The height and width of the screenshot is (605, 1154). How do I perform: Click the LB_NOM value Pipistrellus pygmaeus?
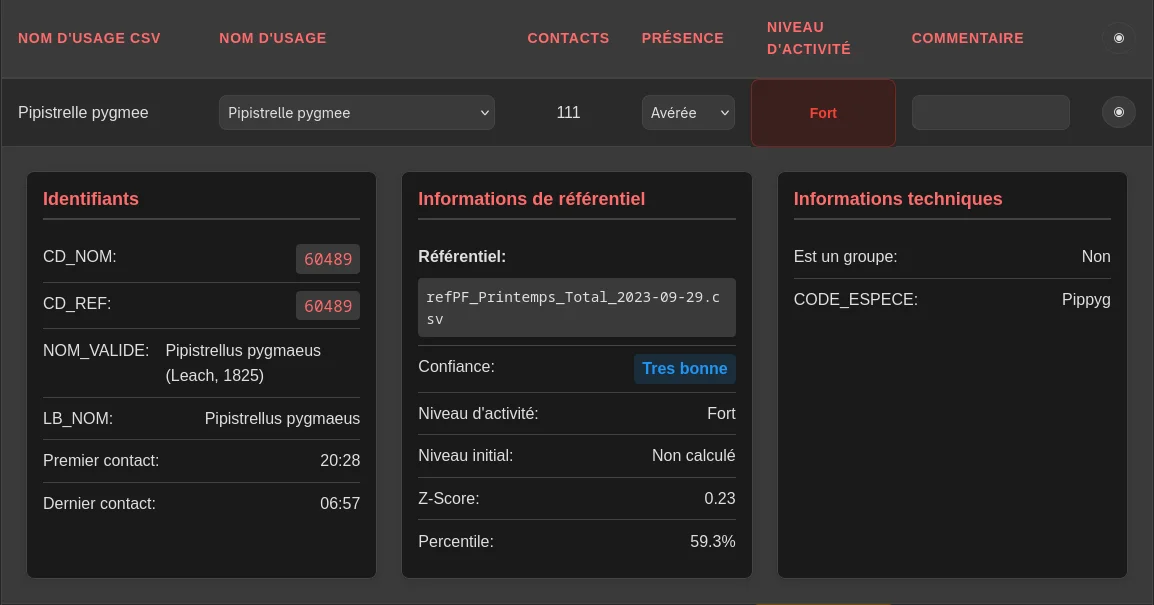pos(283,419)
